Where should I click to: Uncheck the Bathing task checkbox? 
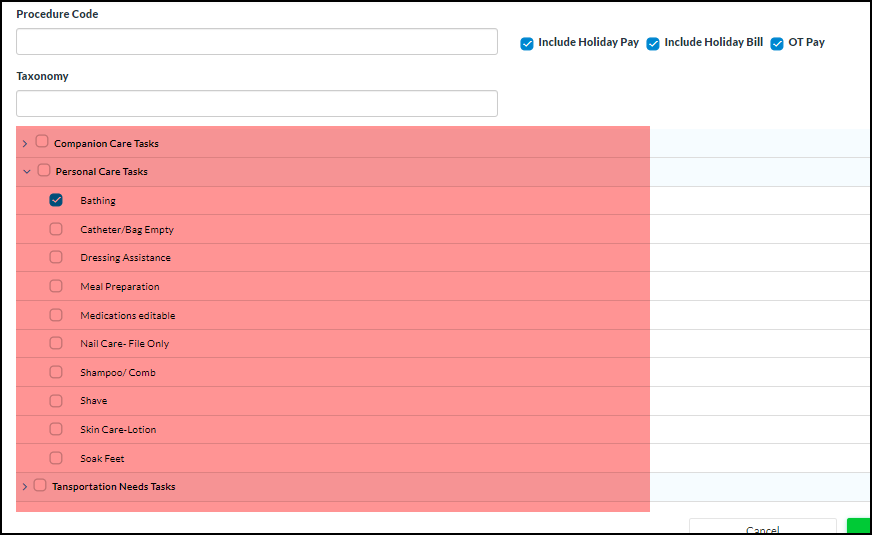point(56,200)
